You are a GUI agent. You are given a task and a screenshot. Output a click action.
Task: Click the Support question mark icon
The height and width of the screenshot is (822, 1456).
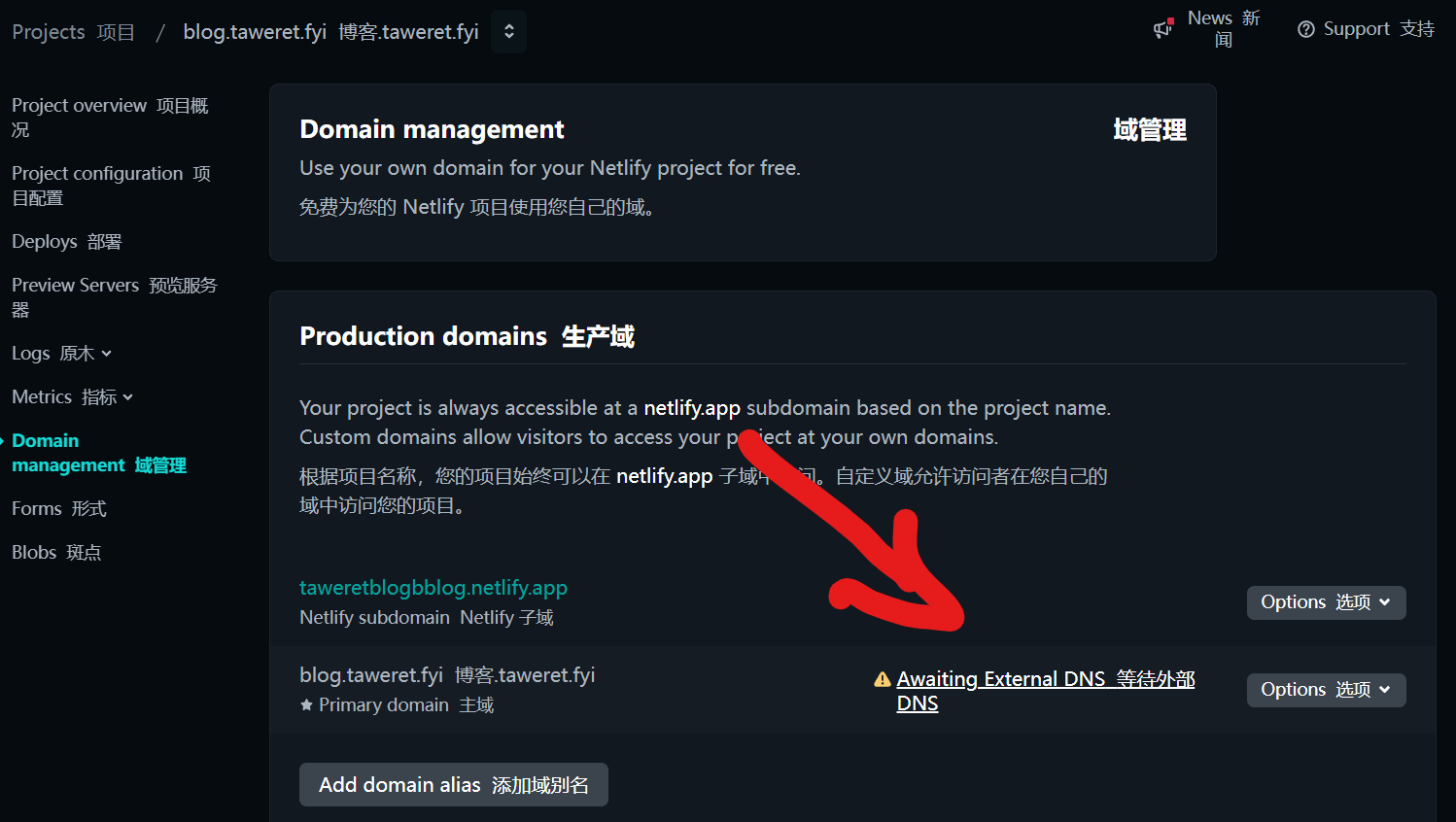(x=1306, y=29)
